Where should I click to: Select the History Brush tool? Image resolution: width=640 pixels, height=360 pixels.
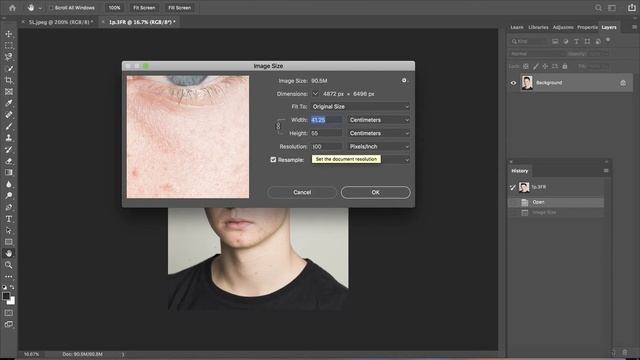(9, 149)
